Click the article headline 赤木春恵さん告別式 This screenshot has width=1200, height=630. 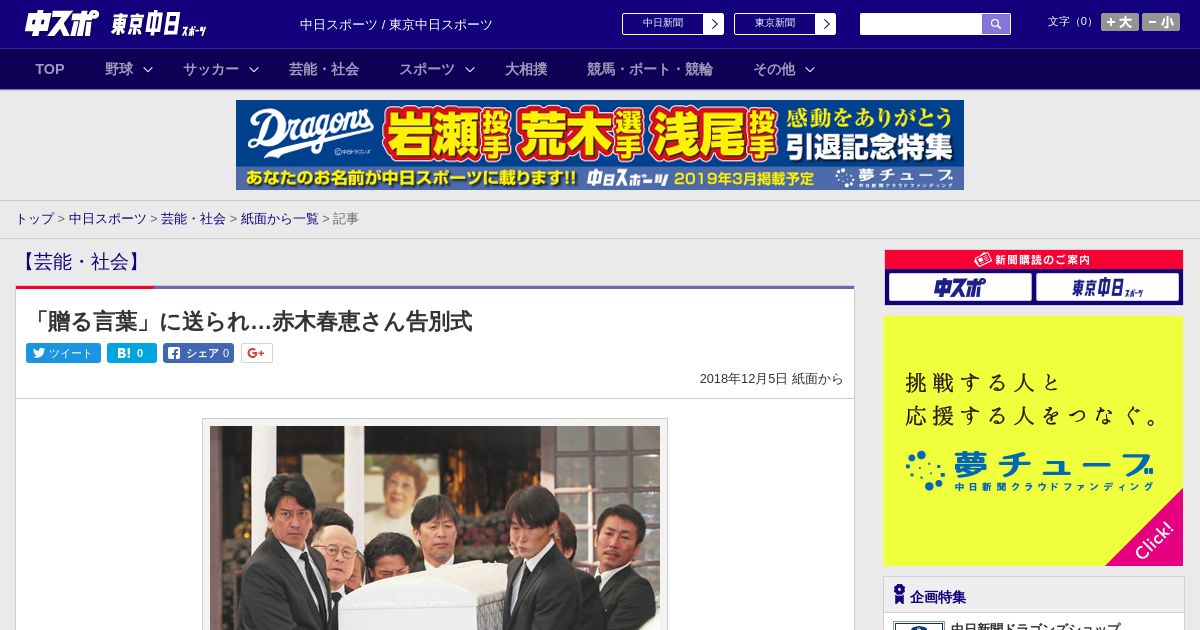[249, 321]
